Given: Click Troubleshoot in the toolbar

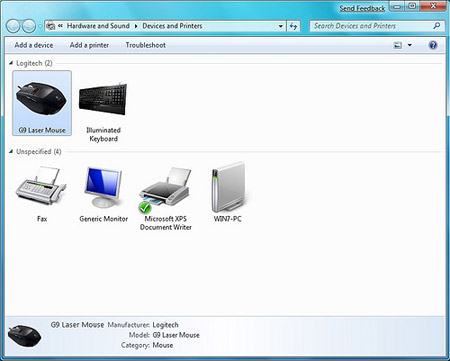Looking at the screenshot, I should point(146,45).
